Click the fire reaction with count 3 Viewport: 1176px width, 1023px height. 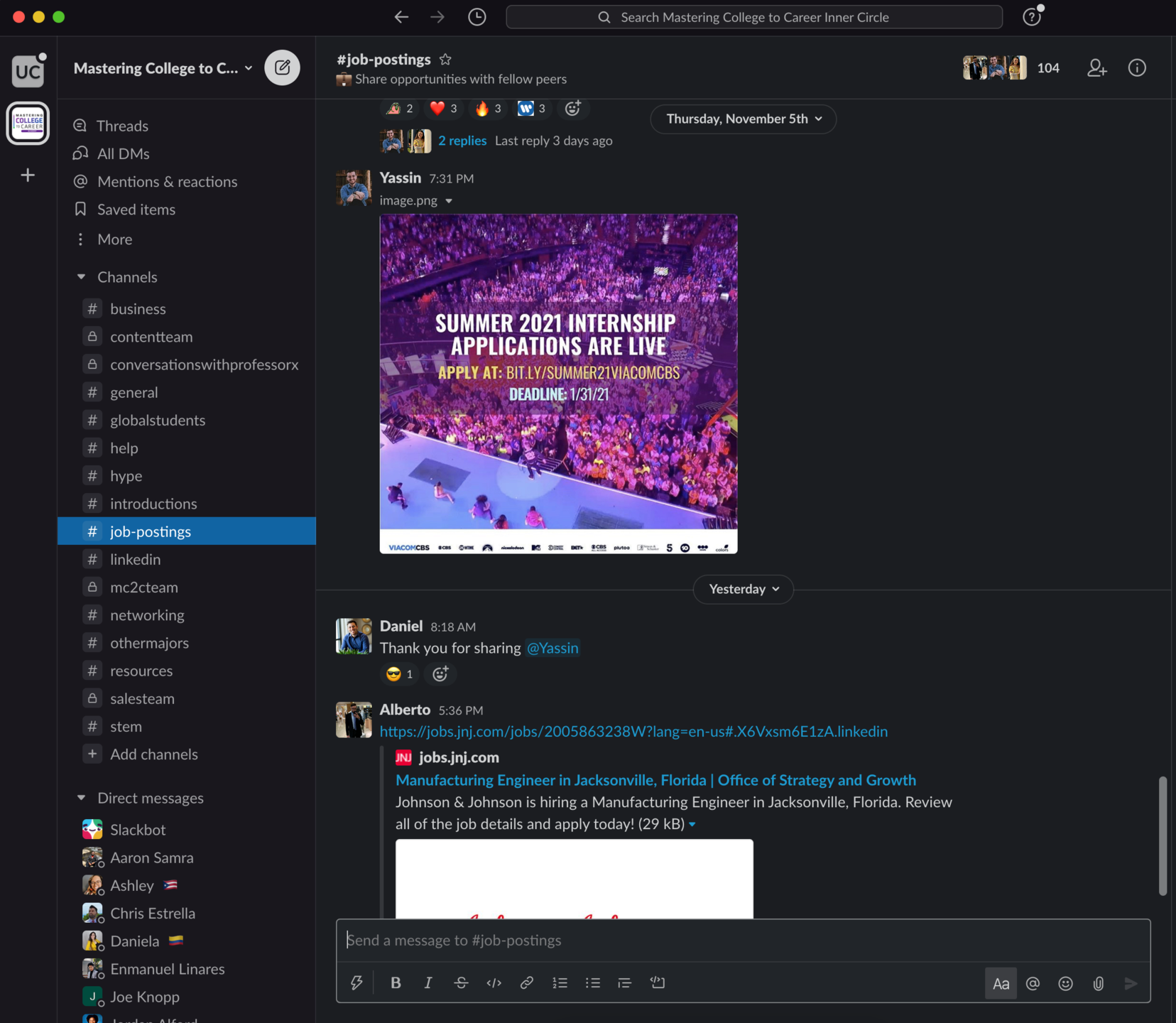point(488,108)
